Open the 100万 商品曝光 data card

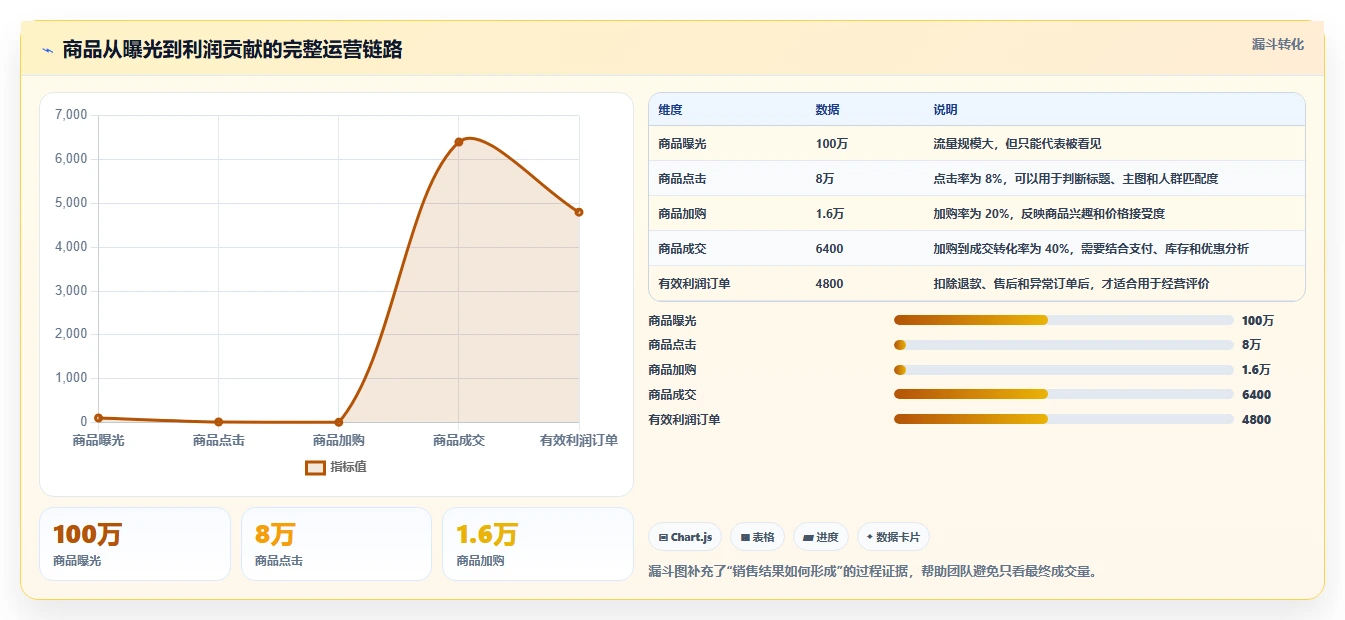[135, 544]
